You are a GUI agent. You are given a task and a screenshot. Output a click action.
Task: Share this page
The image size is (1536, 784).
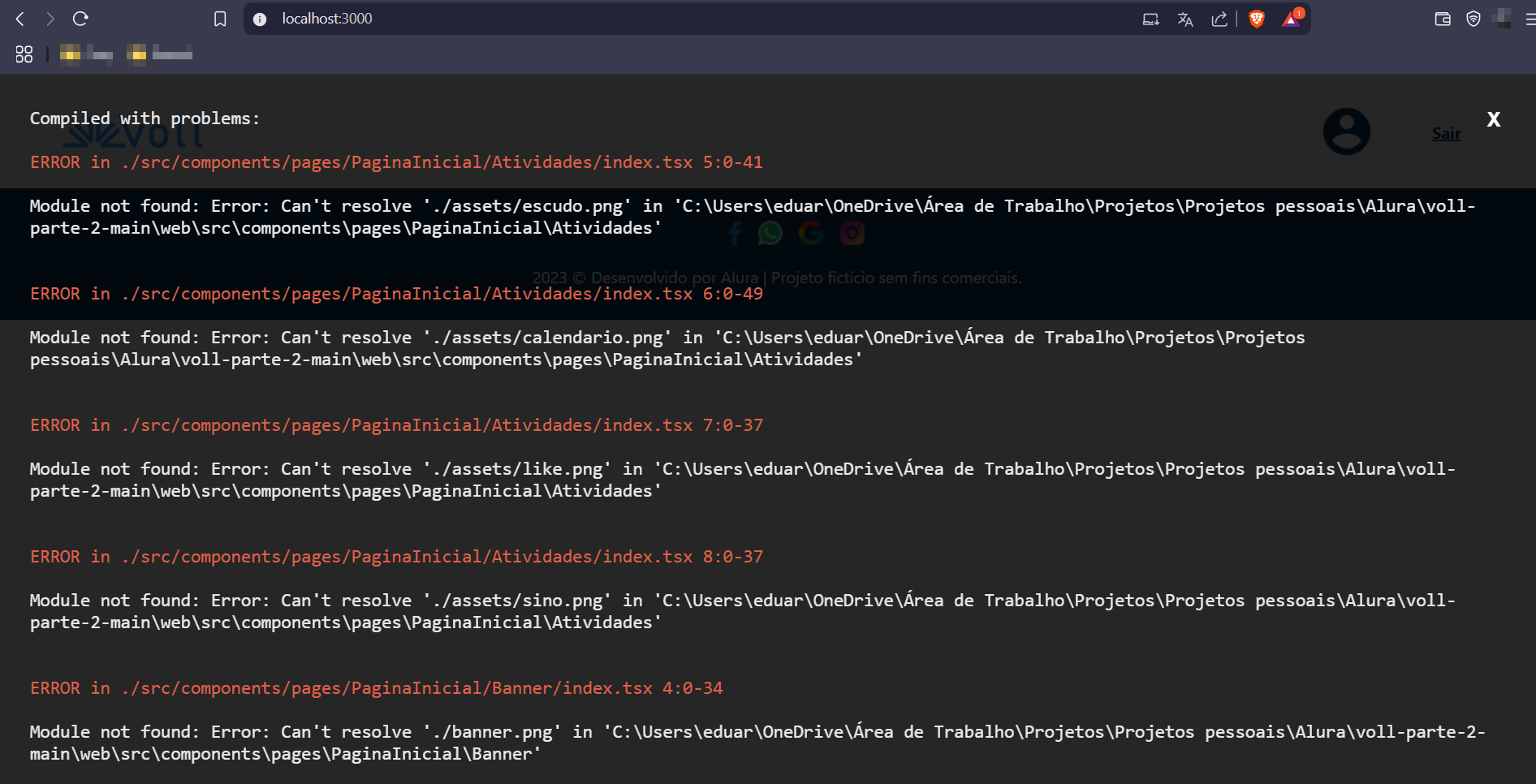[1219, 19]
